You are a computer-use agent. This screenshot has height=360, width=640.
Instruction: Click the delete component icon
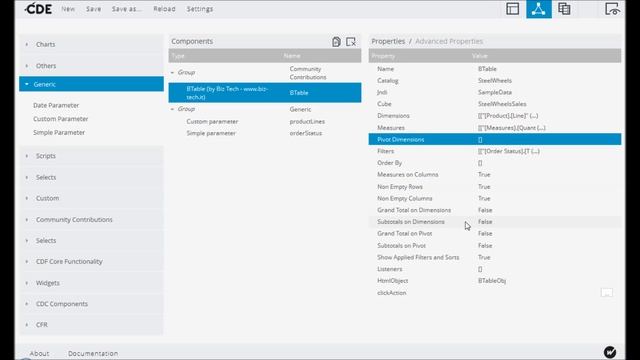[x=351, y=42]
